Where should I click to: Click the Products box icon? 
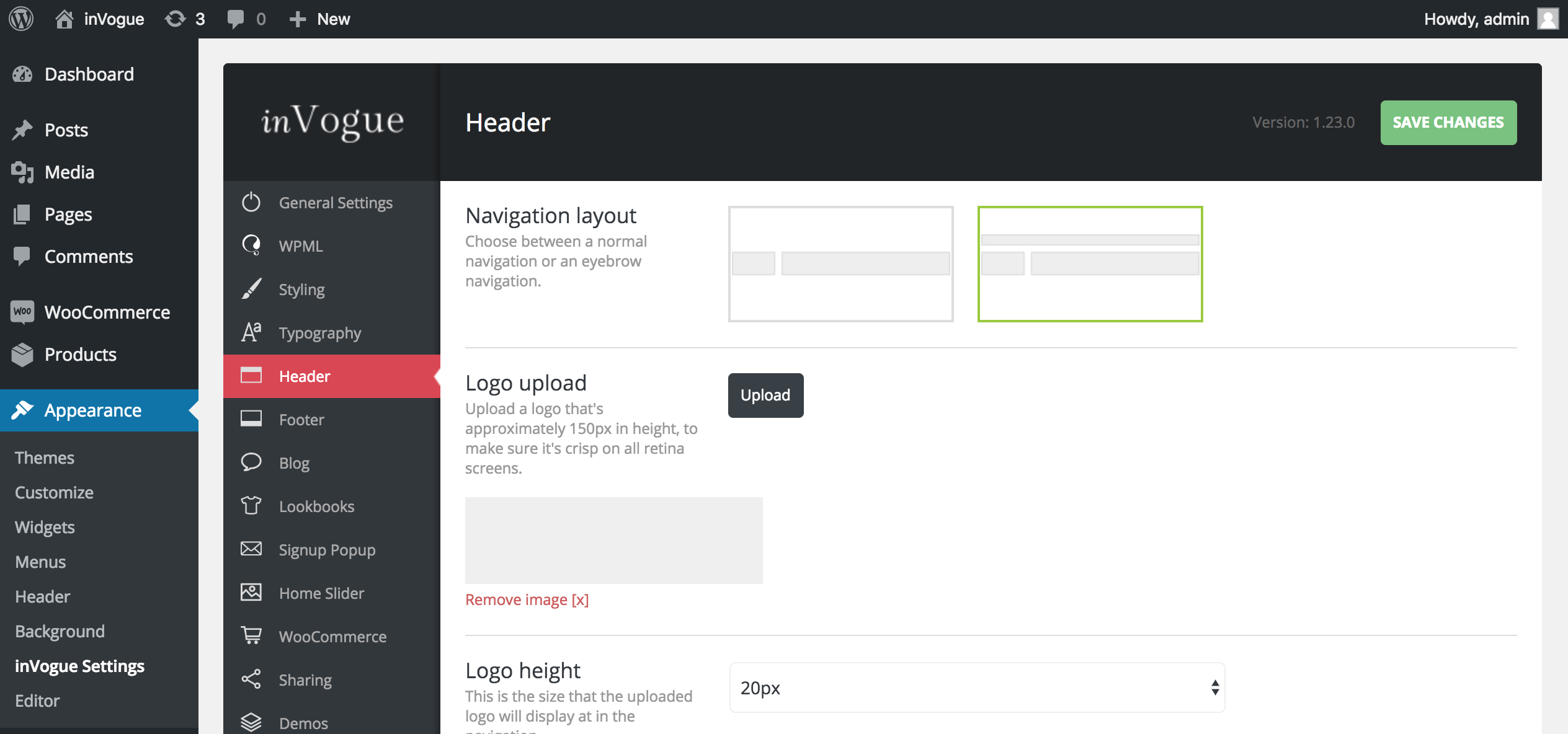(22, 355)
